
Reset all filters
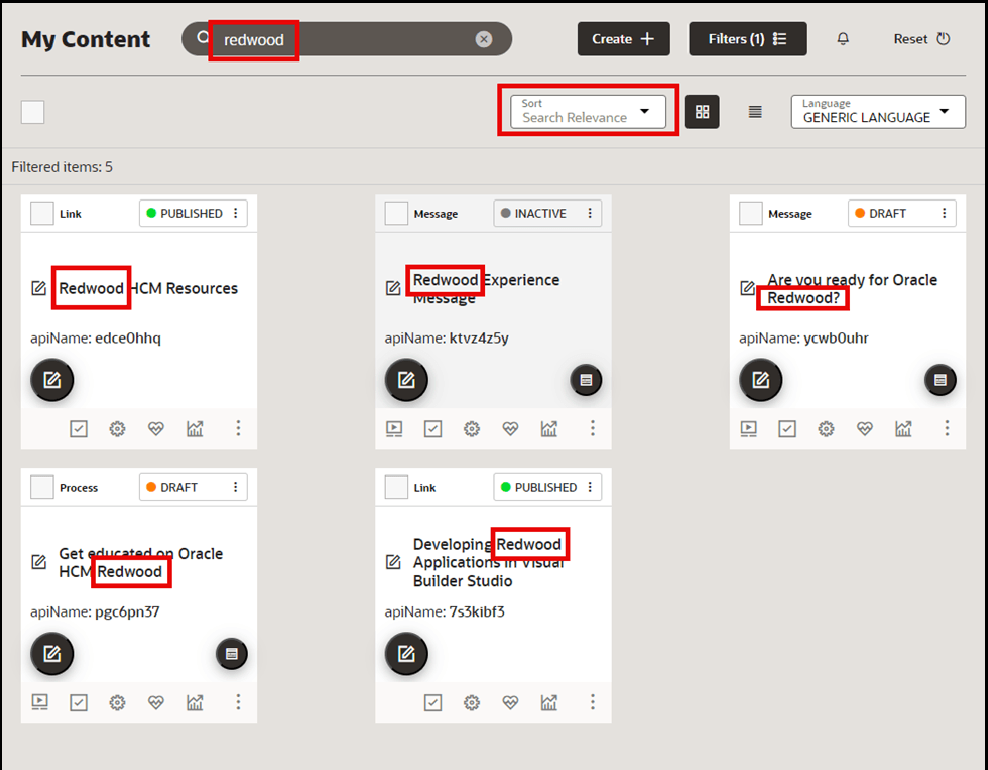(921, 39)
